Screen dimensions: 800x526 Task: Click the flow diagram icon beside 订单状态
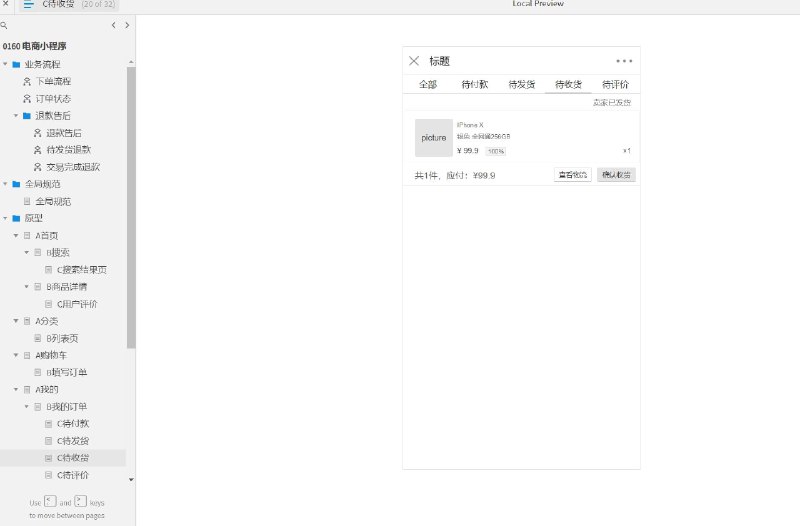tap(27, 98)
